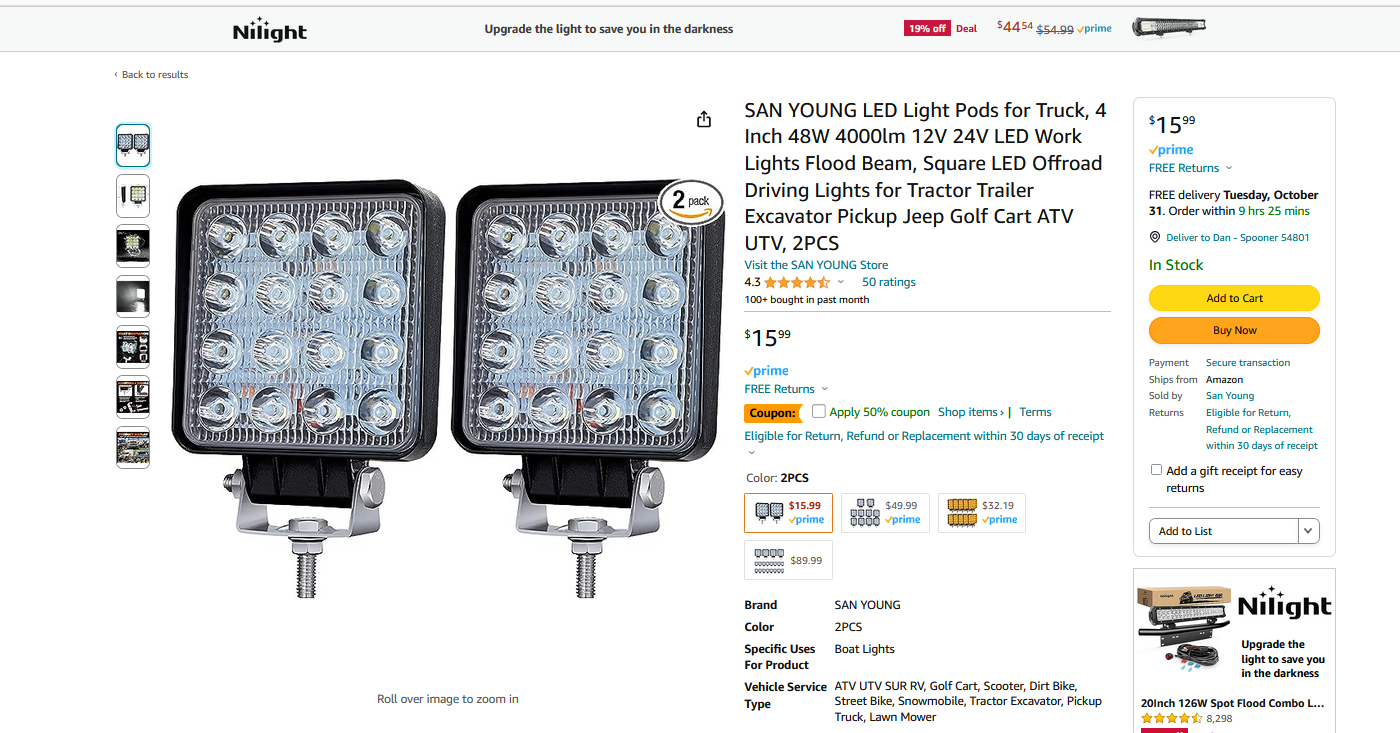Select the $49.99 color option
1400x733 pixels.
(885, 513)
